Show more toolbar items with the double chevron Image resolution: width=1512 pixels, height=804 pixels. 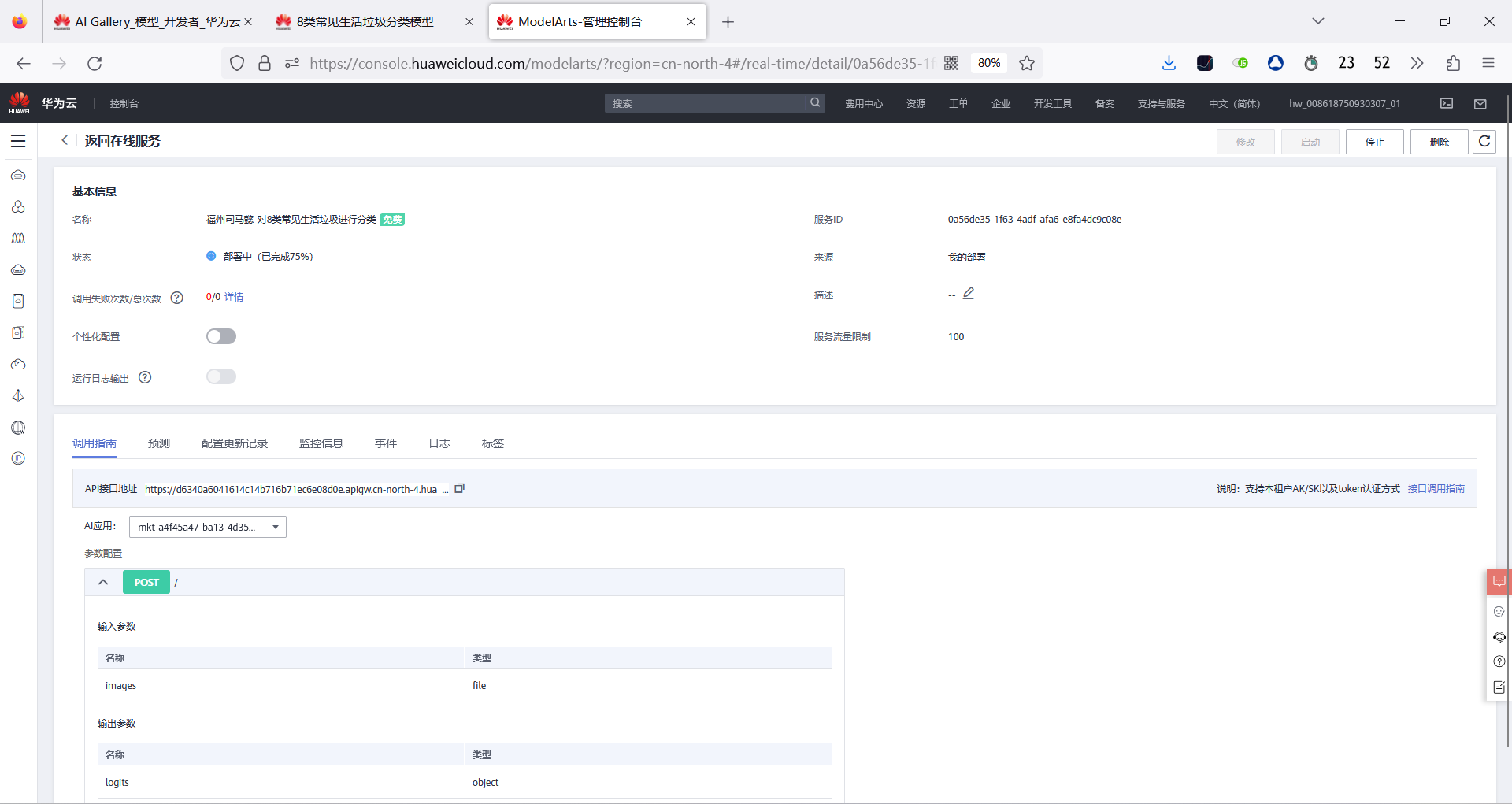(x=1417, y=63)
